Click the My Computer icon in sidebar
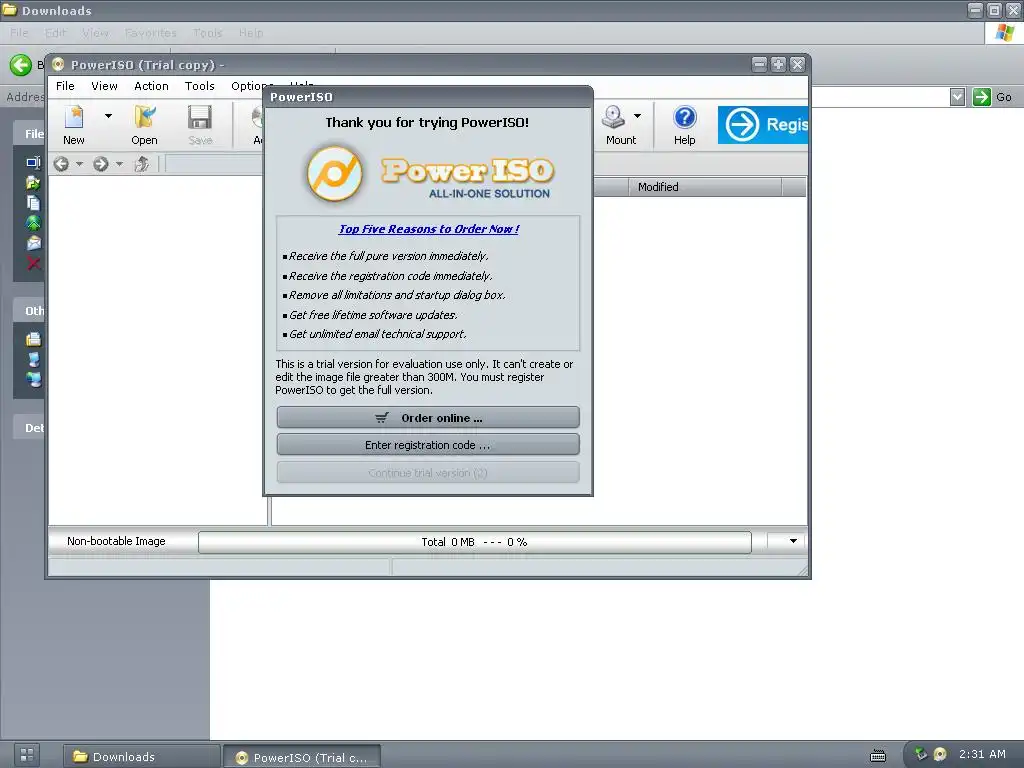The image size is (1024, 768). (x=33, y=359)
